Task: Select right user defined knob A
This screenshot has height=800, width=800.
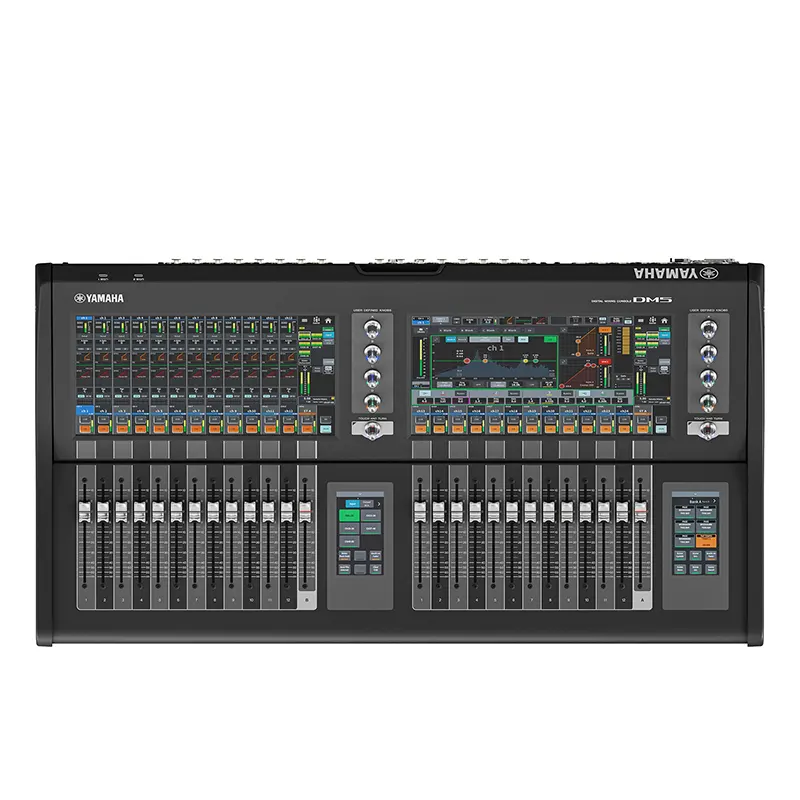Action: tap(708, 329)
